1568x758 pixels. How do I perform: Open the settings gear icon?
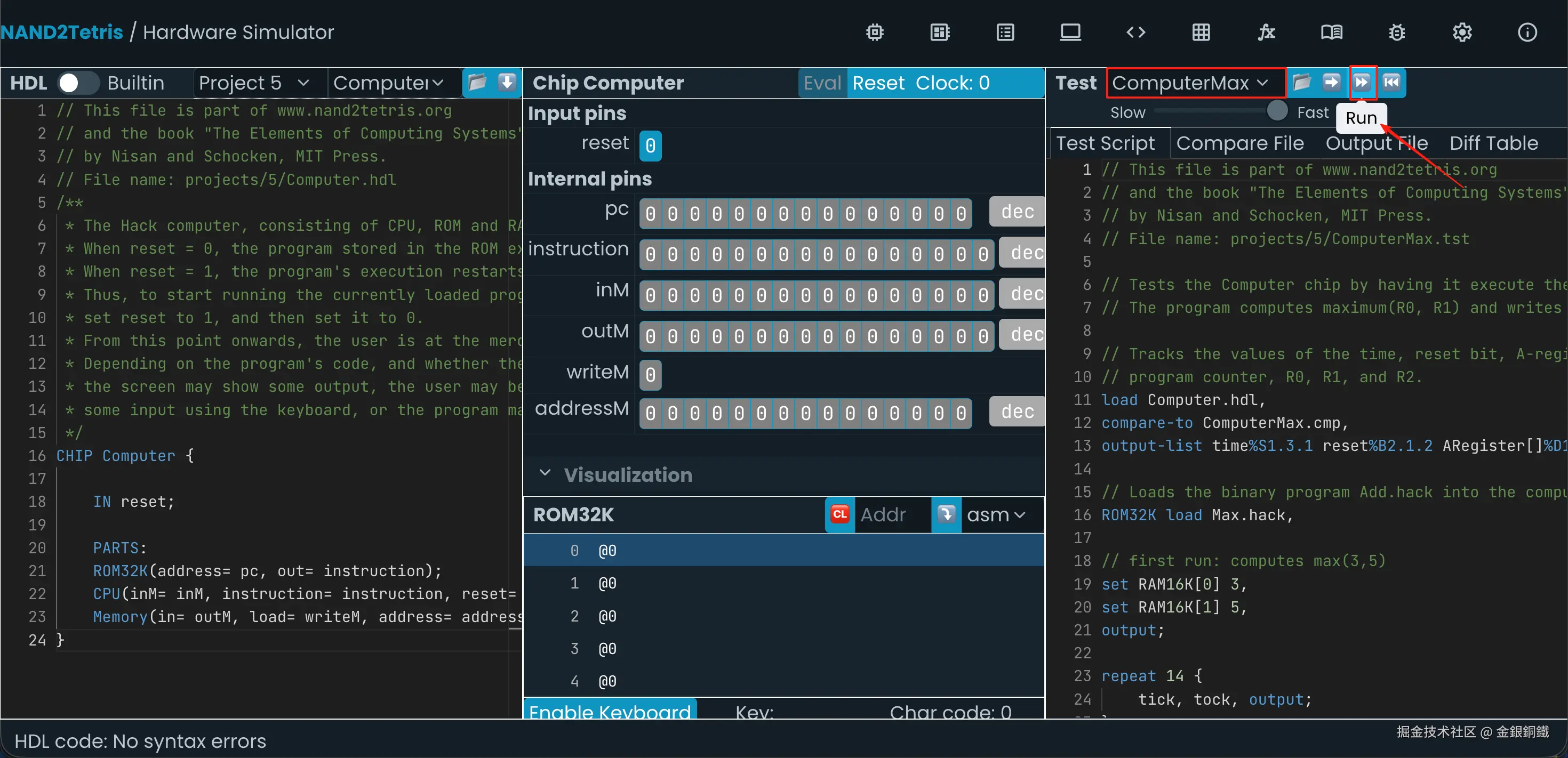pos(1461,32)
